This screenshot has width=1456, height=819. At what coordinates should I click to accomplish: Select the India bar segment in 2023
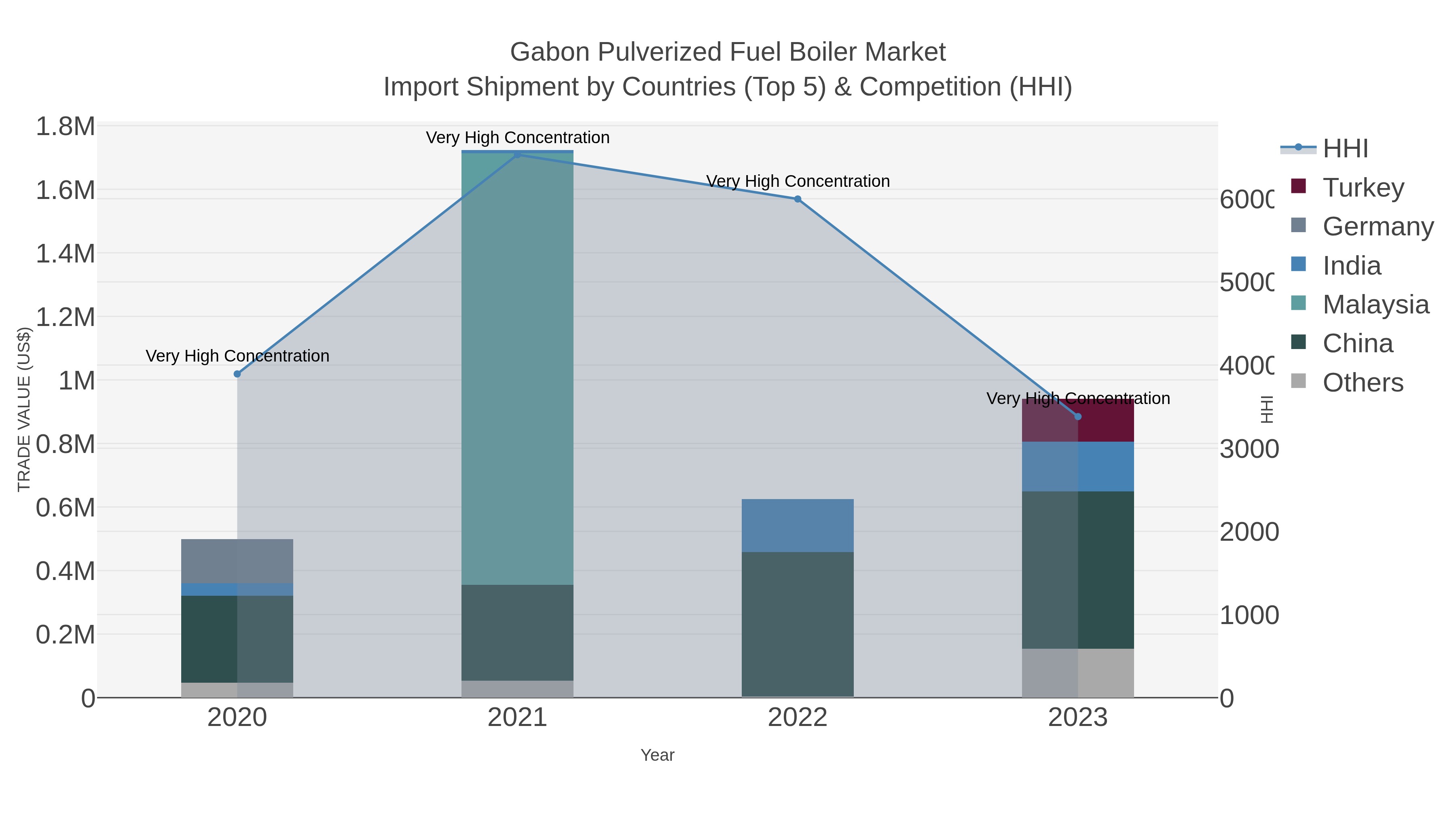[1078, 467]
